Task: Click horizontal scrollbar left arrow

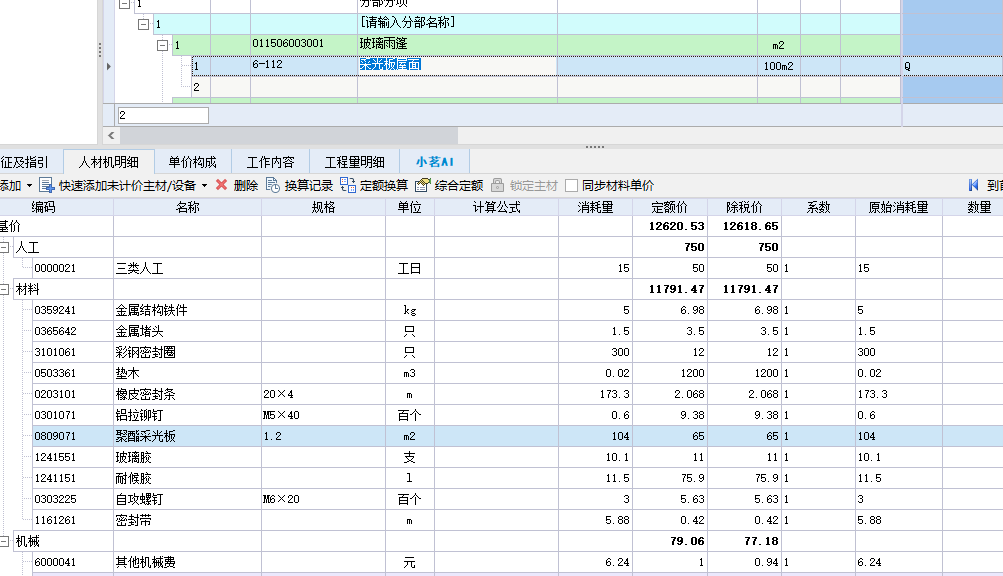Action: pyautogui.click(x=111, y=136)
